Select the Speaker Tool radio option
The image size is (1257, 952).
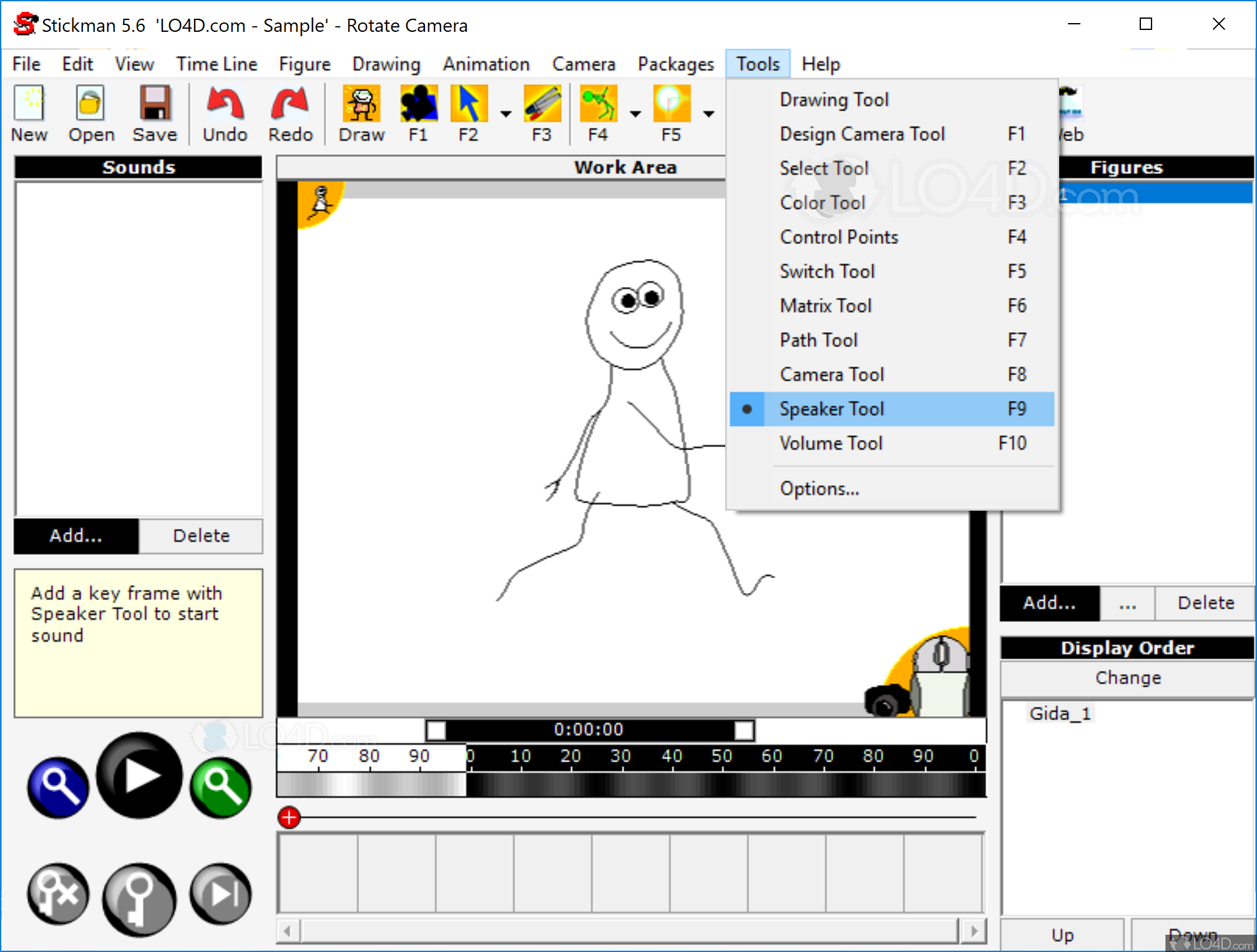click(x=832, y=409)
